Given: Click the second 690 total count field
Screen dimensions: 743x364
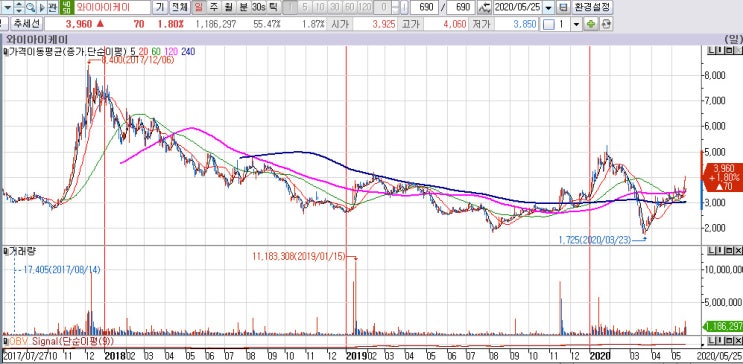Looking at the screenshot, I should click(x=461, y=7).
